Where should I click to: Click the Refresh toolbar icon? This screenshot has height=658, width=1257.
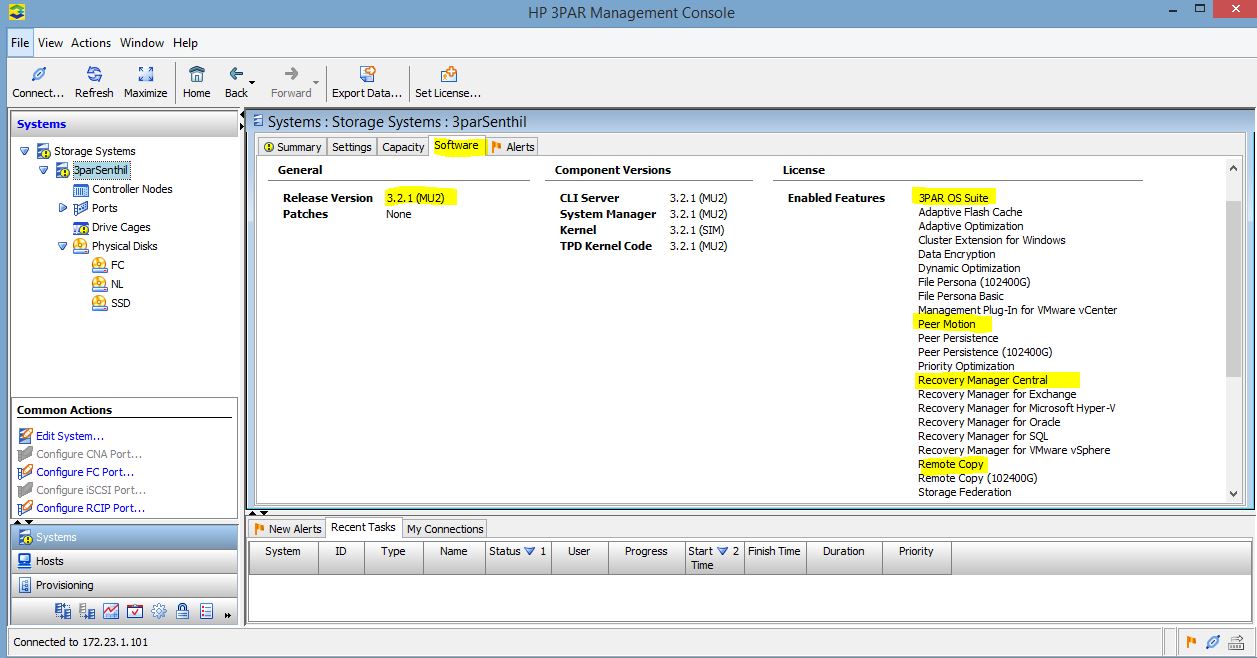94,75
